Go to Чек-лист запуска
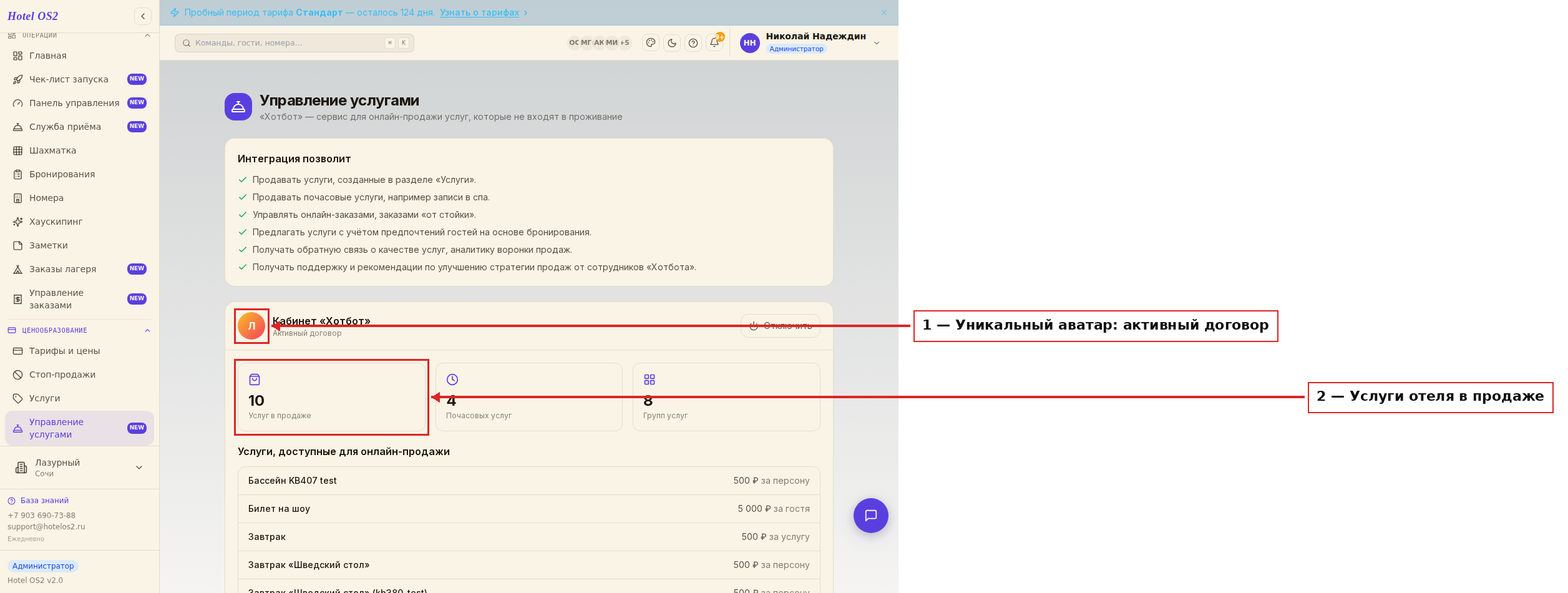Viewport: 1568px width, 593px height. pos(79,79)
